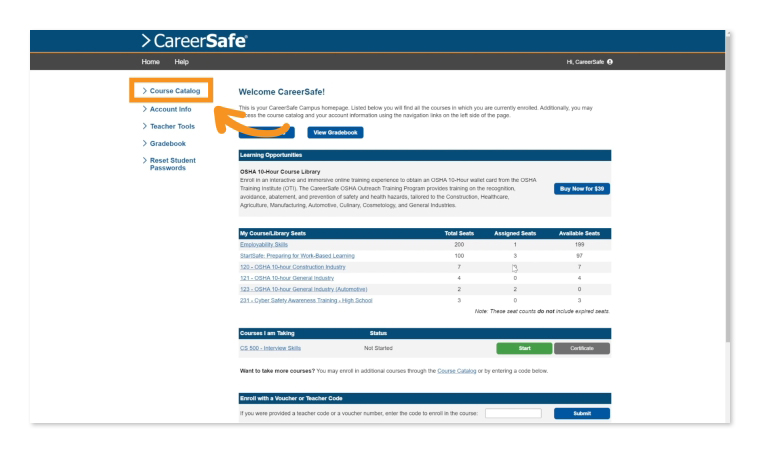The width and height of the screenshot is (760, 453).
Task: Click the chevron beside Teacher Tools
Action: coord(144,126)
